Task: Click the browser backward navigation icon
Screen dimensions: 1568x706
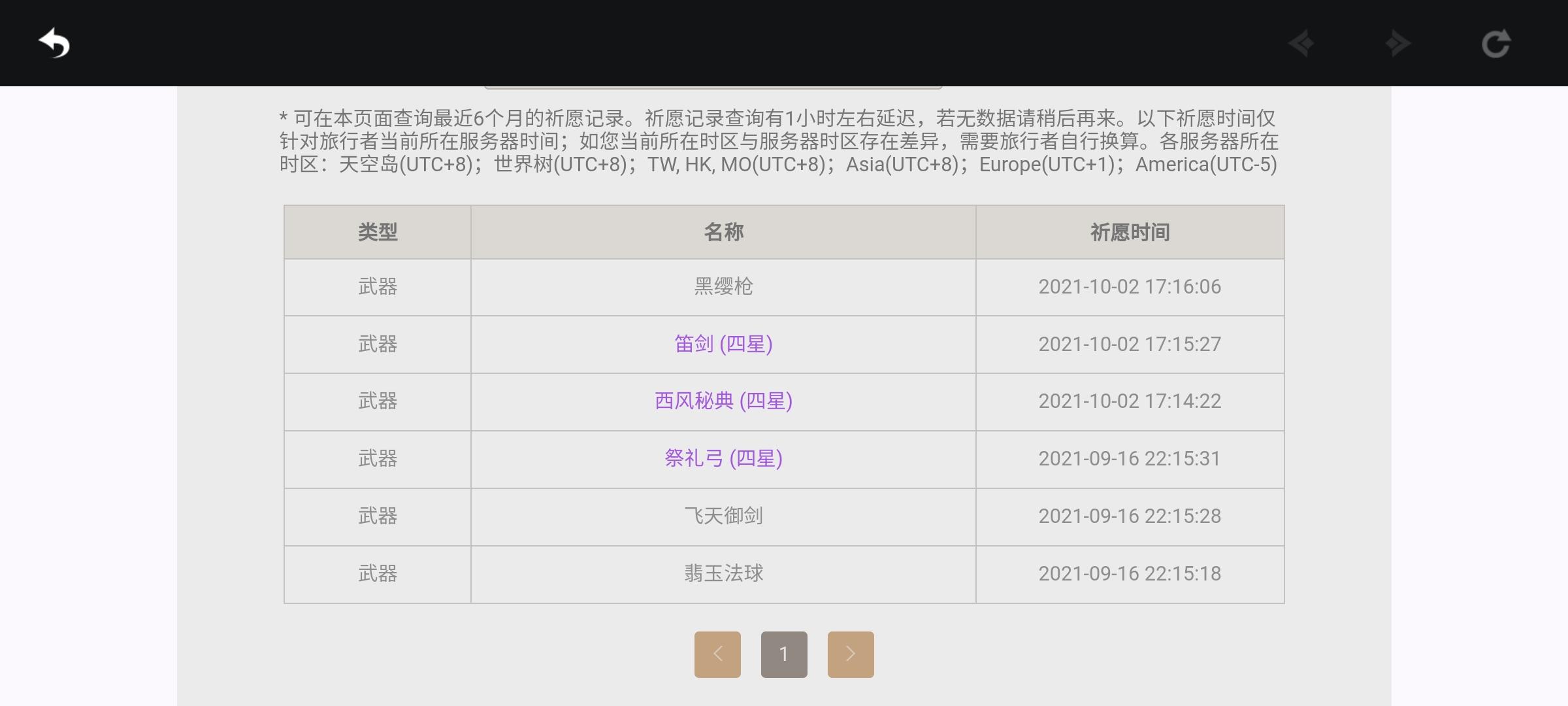Action: pyautogui.click(x=1301, y=44)
